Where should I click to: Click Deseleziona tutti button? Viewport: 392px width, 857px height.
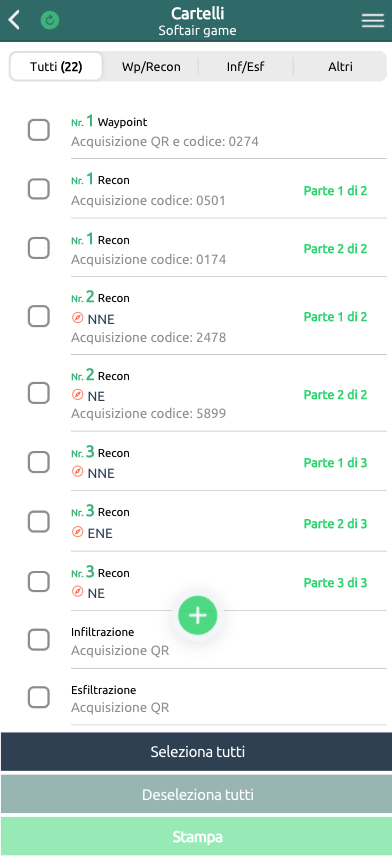(196, 794)
